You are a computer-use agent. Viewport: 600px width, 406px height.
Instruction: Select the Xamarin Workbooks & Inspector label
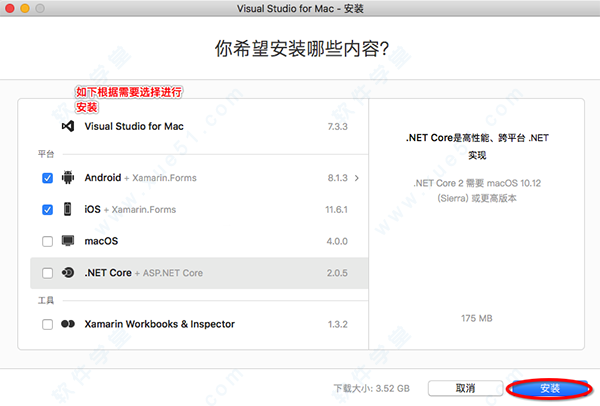tap(160, 324)
